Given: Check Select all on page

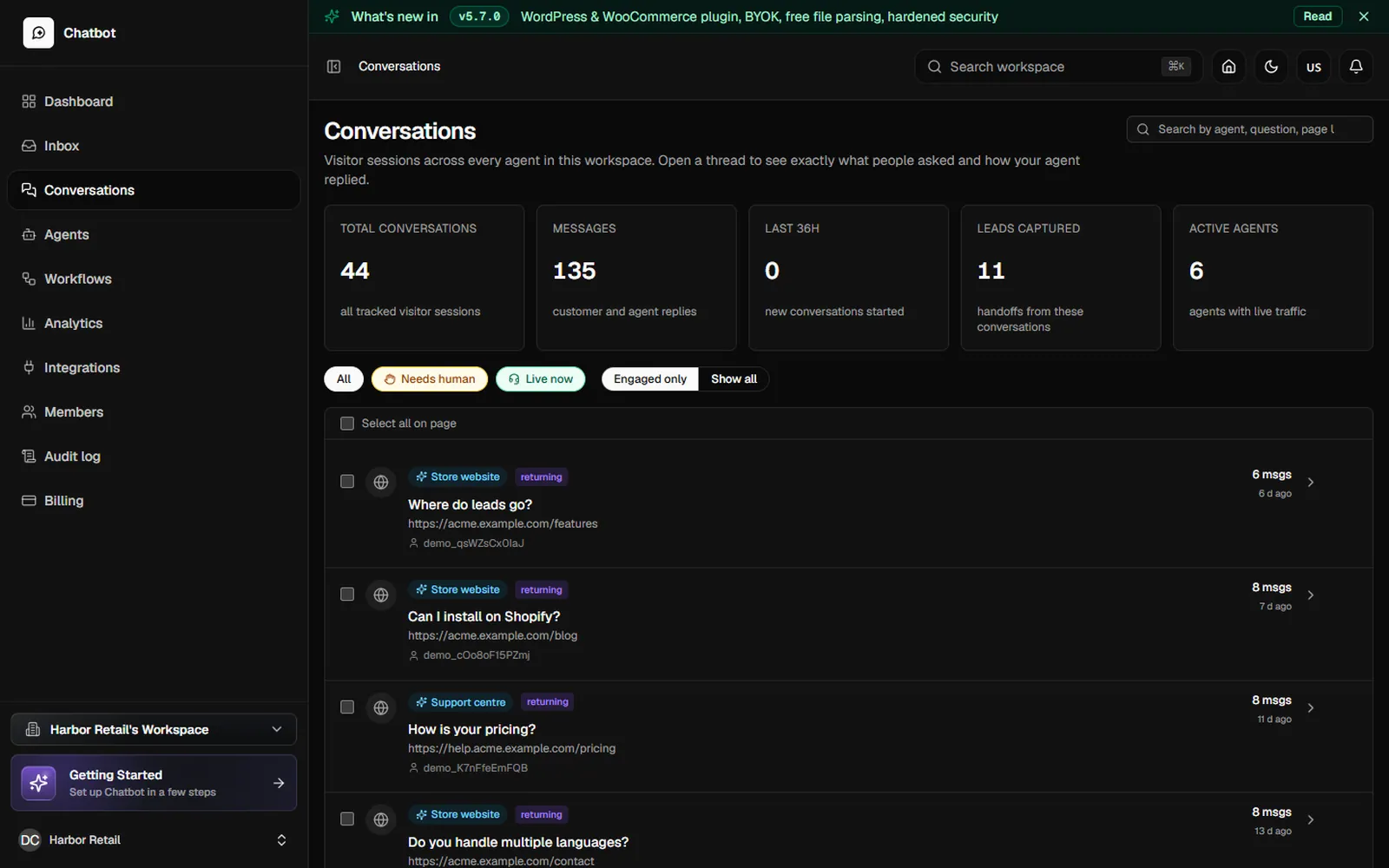Looking at the screenshot, I should coord(347,424).
